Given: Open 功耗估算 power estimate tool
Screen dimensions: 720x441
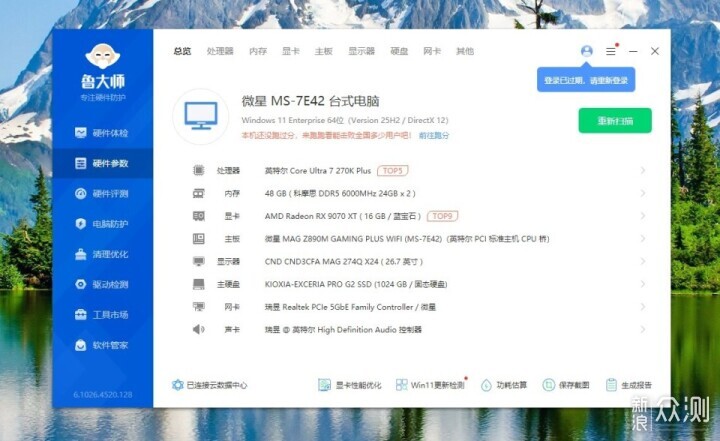Looking at the screenshot, I should click(504, 385).
